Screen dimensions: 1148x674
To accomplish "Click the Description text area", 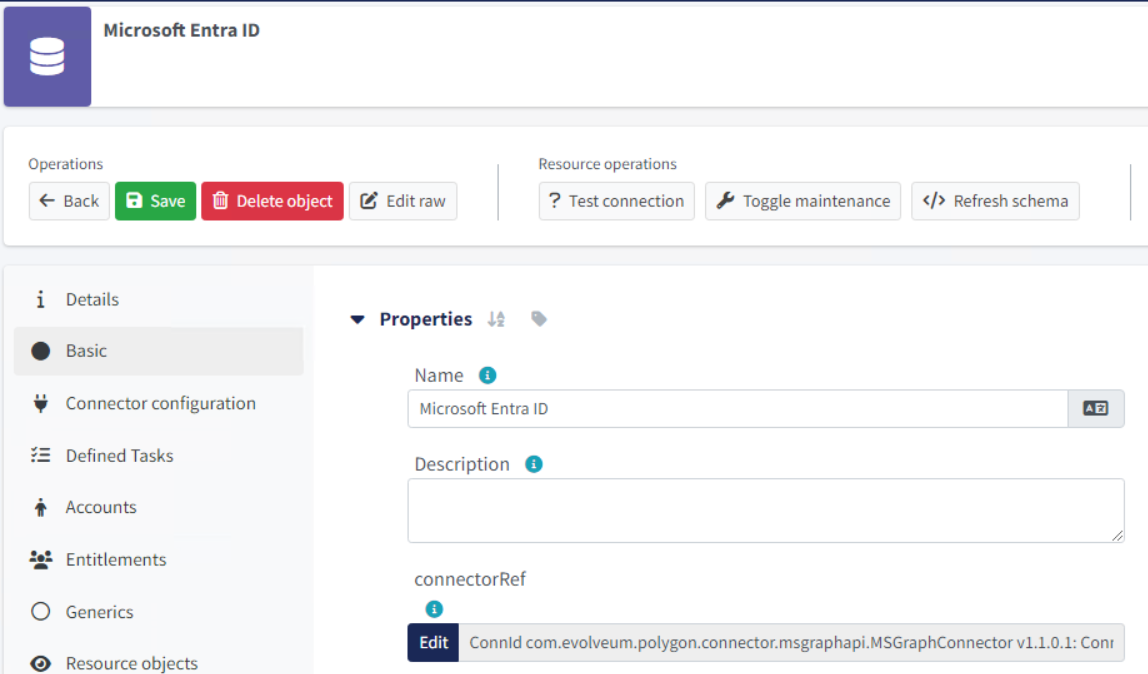I will tap(766, 511).
